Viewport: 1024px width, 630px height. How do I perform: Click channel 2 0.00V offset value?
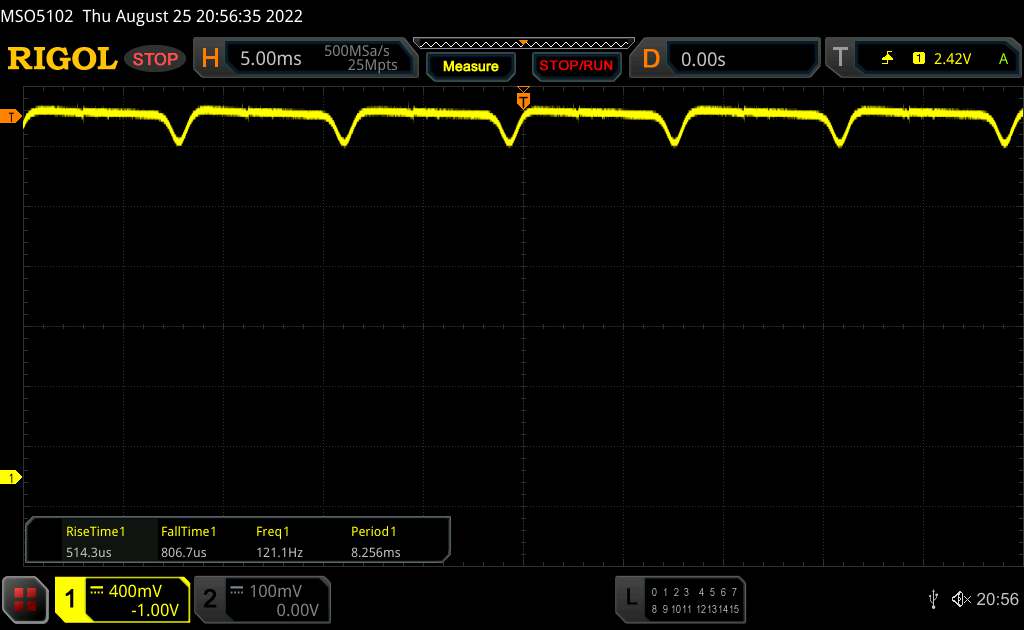tap(297, 610)
